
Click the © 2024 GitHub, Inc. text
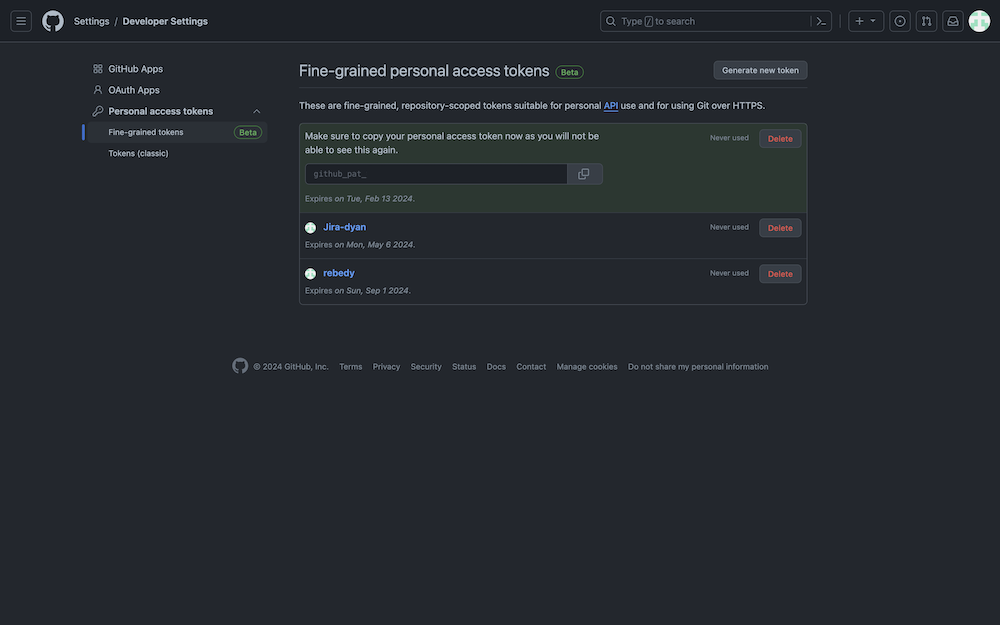click(291, 367)
